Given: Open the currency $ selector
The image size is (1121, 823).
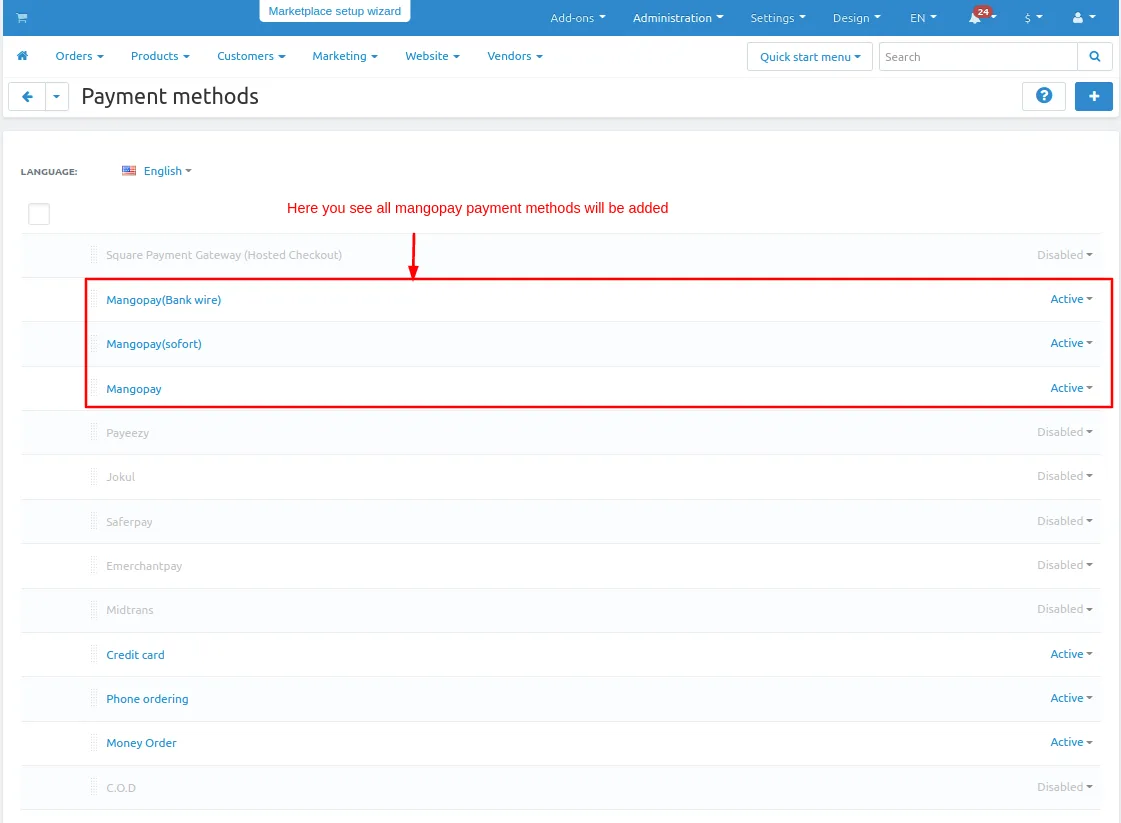Looking at the screenshot, I should coord(1033,18).
